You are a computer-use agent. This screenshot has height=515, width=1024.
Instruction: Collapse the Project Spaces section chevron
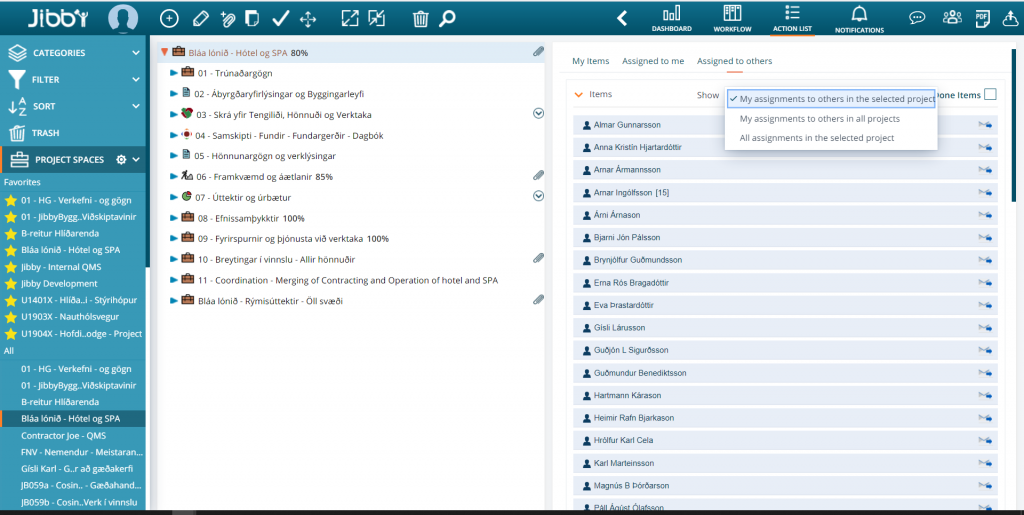[x=136, y=159]
